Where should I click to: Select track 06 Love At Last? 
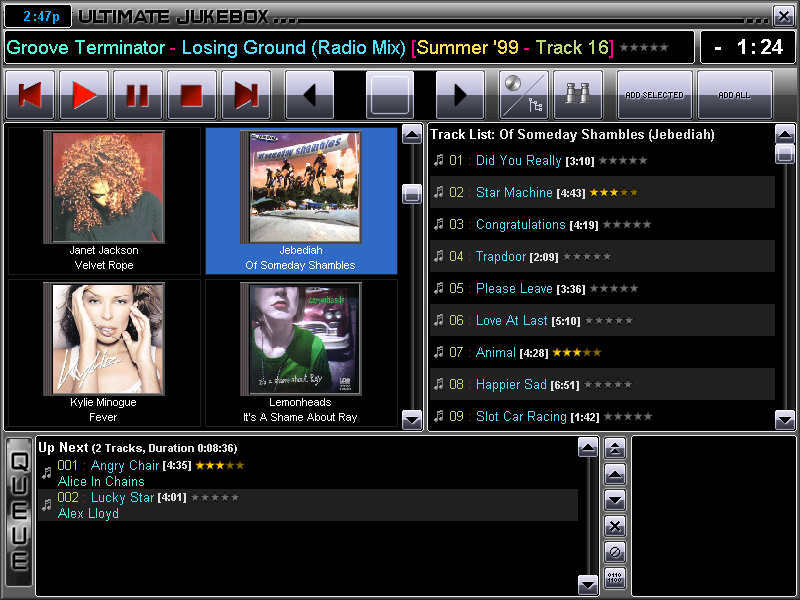tap(602, 320)
